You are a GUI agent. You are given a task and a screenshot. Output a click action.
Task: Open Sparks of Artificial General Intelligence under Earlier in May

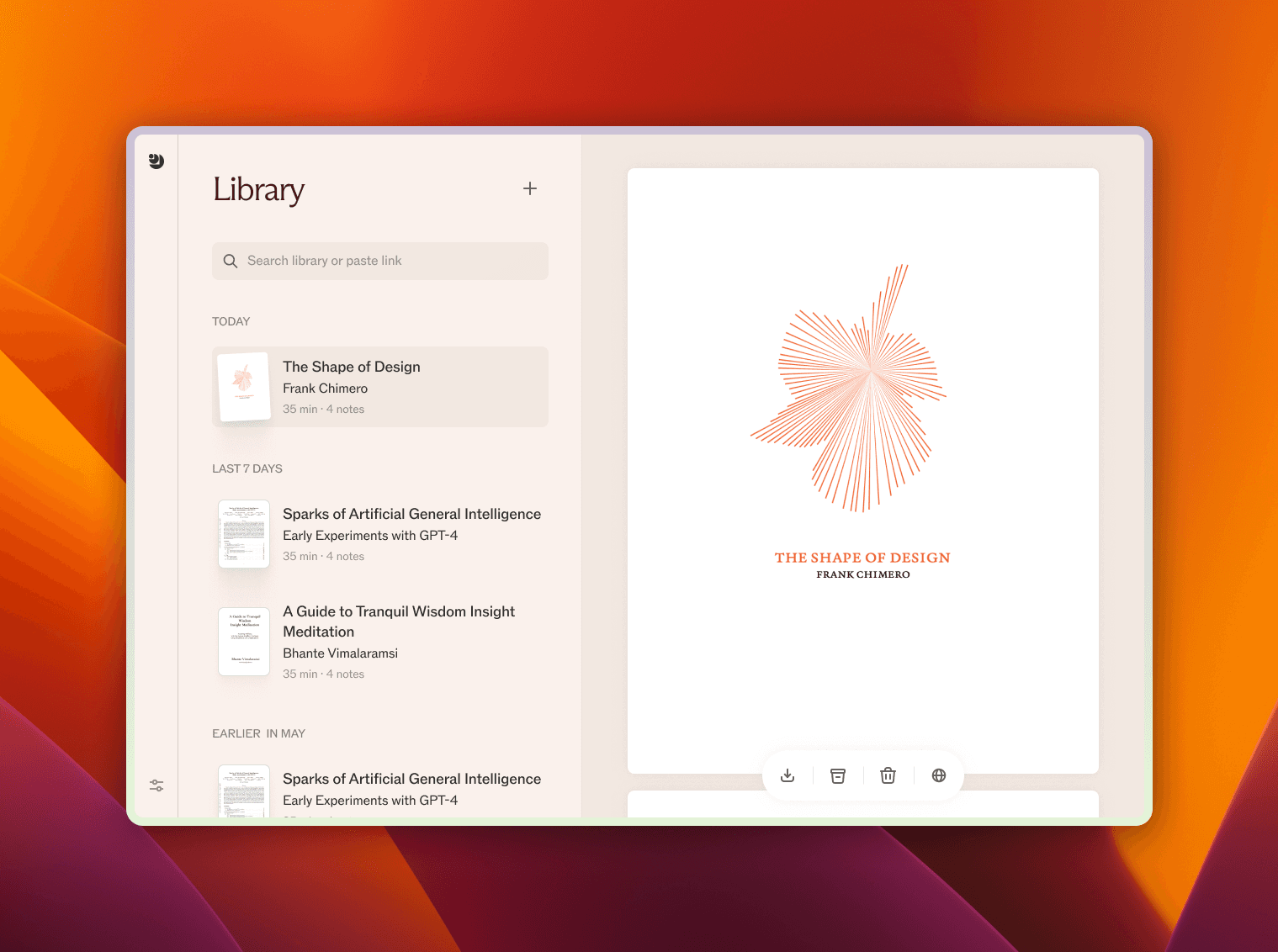pos(411,779)
